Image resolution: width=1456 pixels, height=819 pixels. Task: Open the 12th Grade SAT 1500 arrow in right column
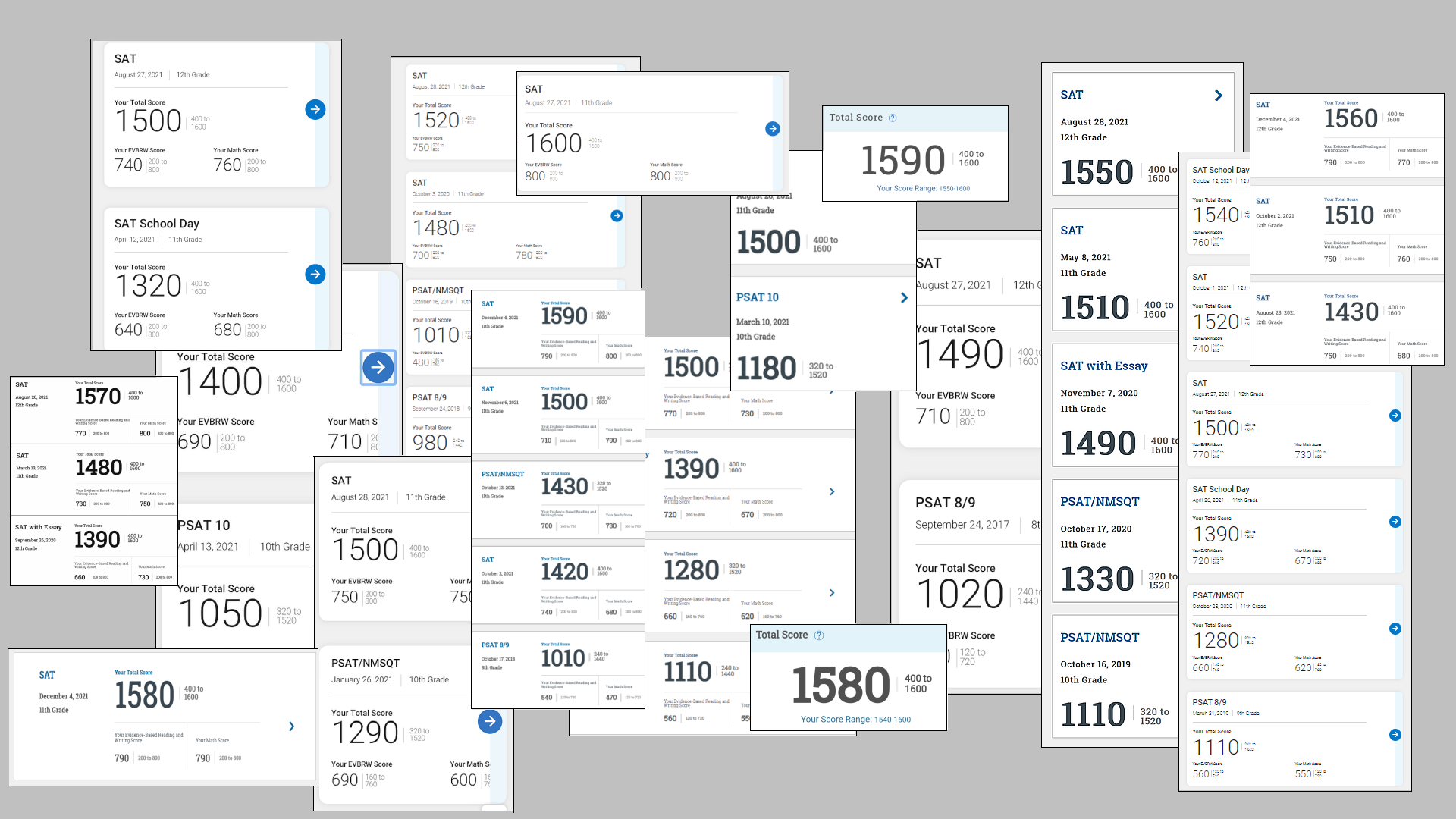(1395, 416)
